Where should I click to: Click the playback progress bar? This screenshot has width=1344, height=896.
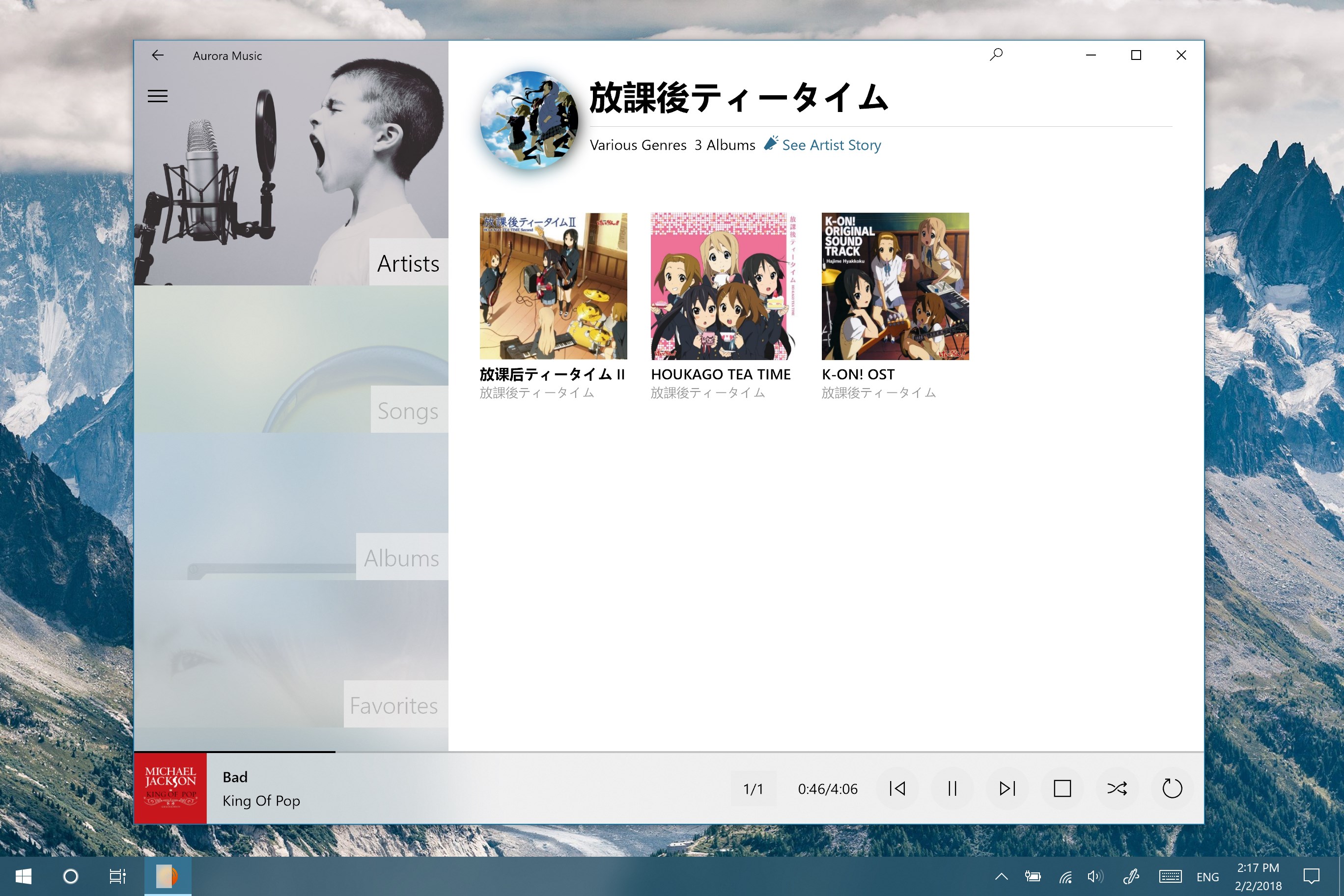coord(669,752)
